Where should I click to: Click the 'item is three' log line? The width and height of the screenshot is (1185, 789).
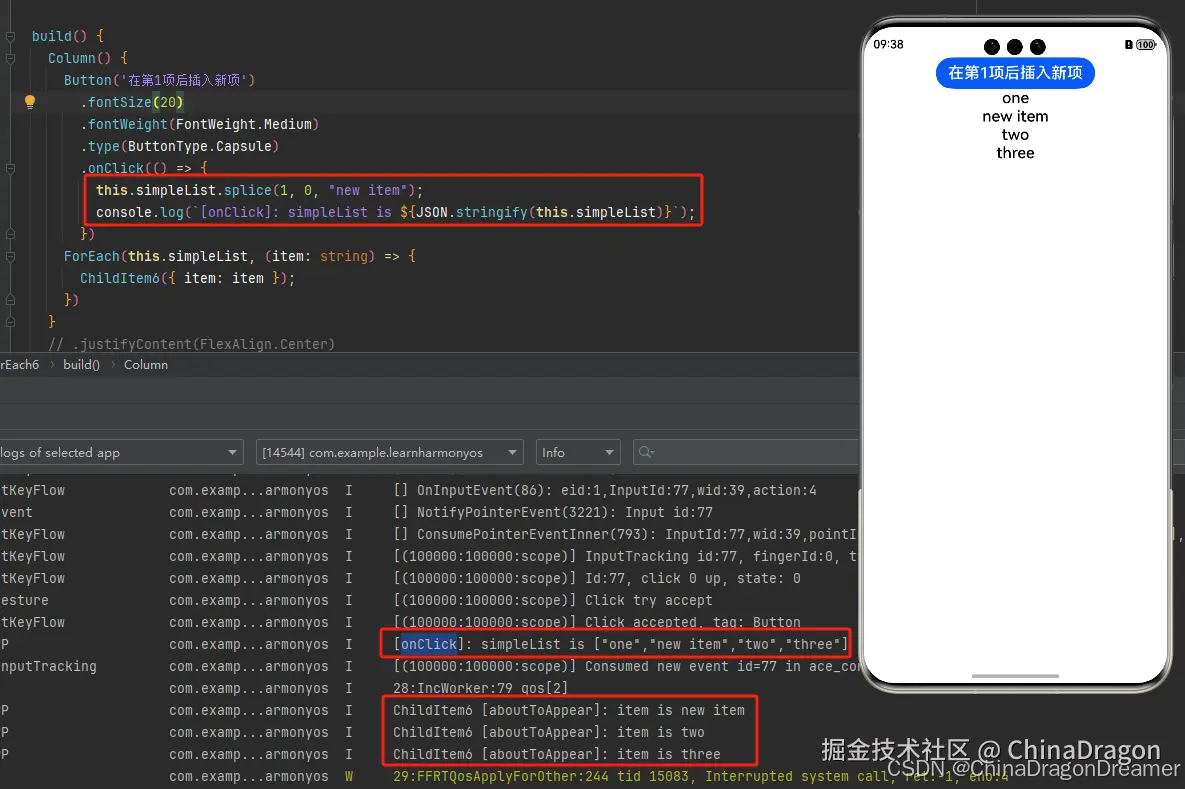point(557,754)
